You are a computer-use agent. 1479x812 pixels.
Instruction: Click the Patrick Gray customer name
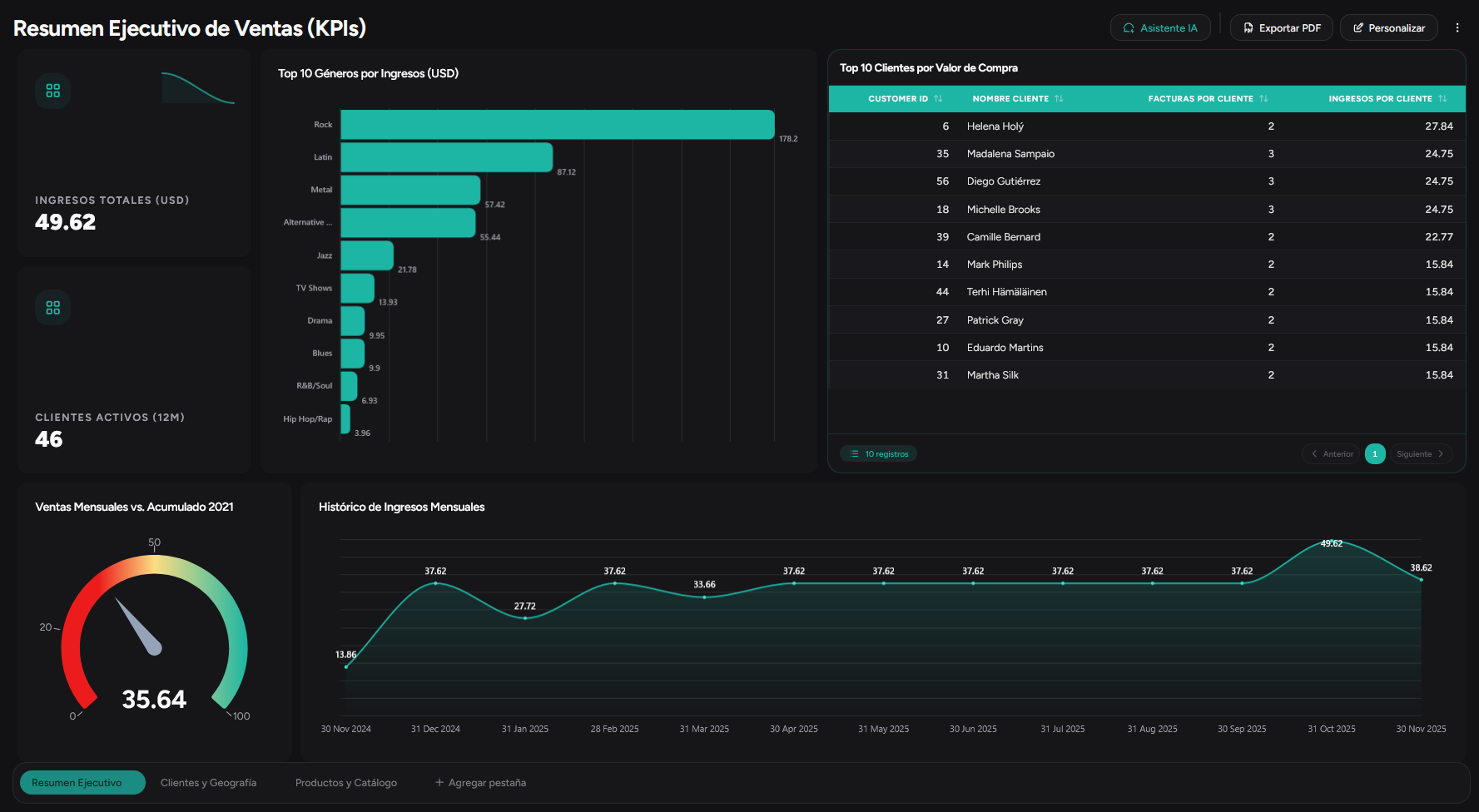tap(995, 320)
